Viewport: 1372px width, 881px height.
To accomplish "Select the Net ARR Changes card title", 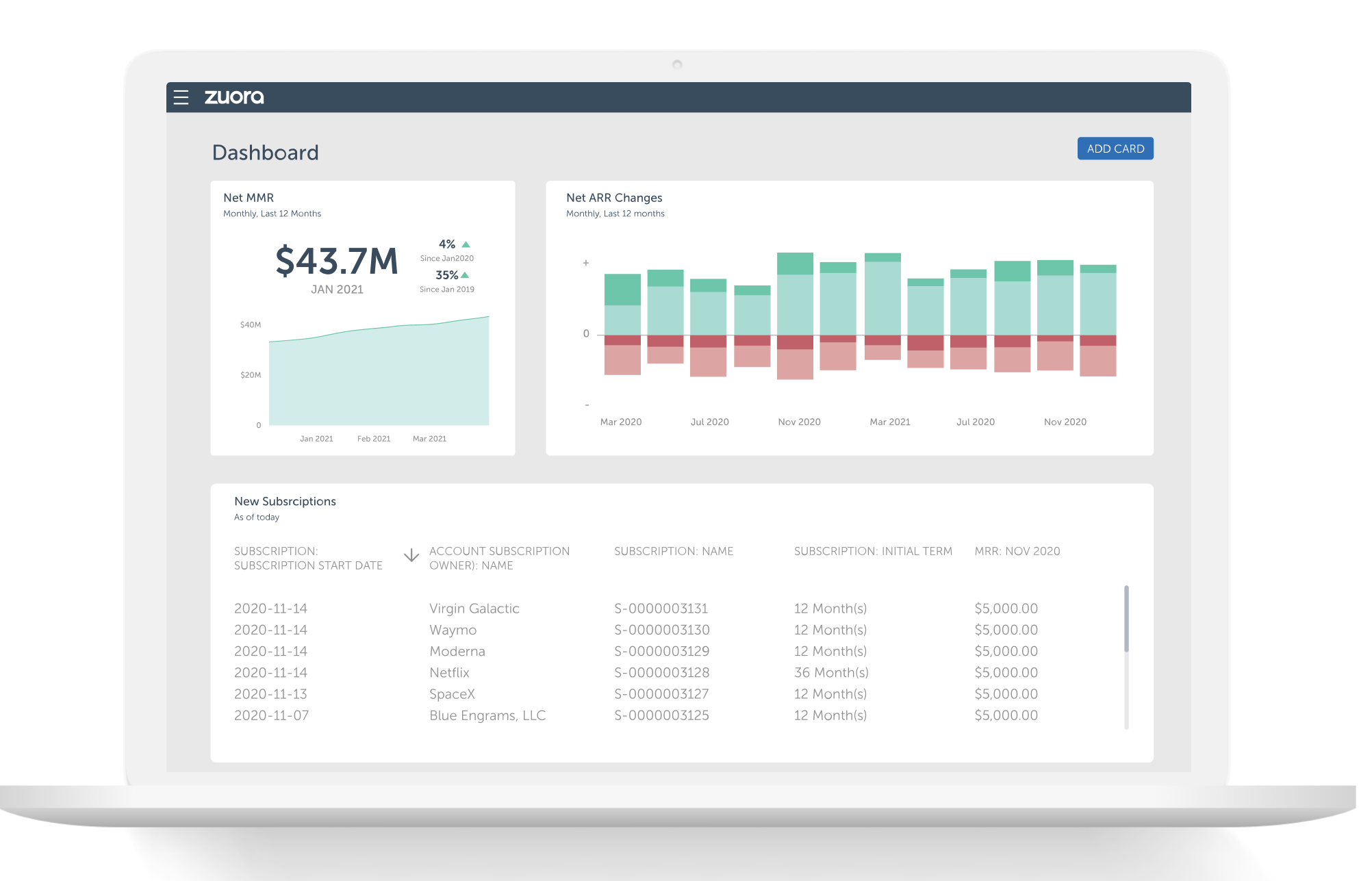I will click(613, 198).
